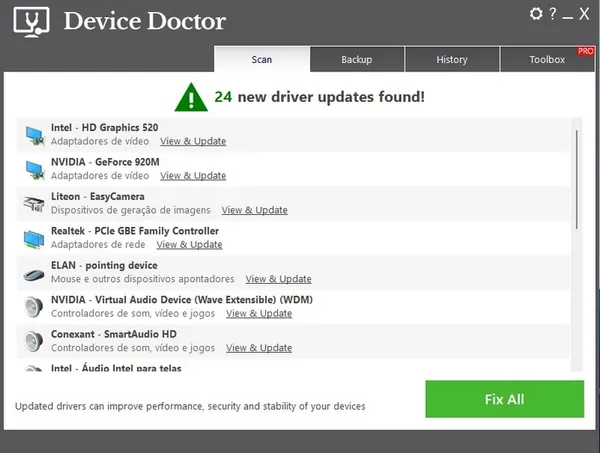Open the History tab
This screenshot has width=600, height=453.
pos(452,60)
